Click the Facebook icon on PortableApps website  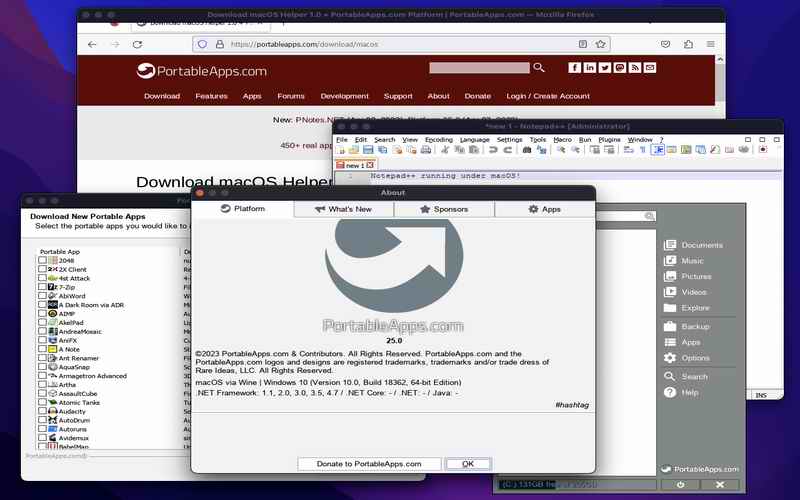tap(574, 67)
